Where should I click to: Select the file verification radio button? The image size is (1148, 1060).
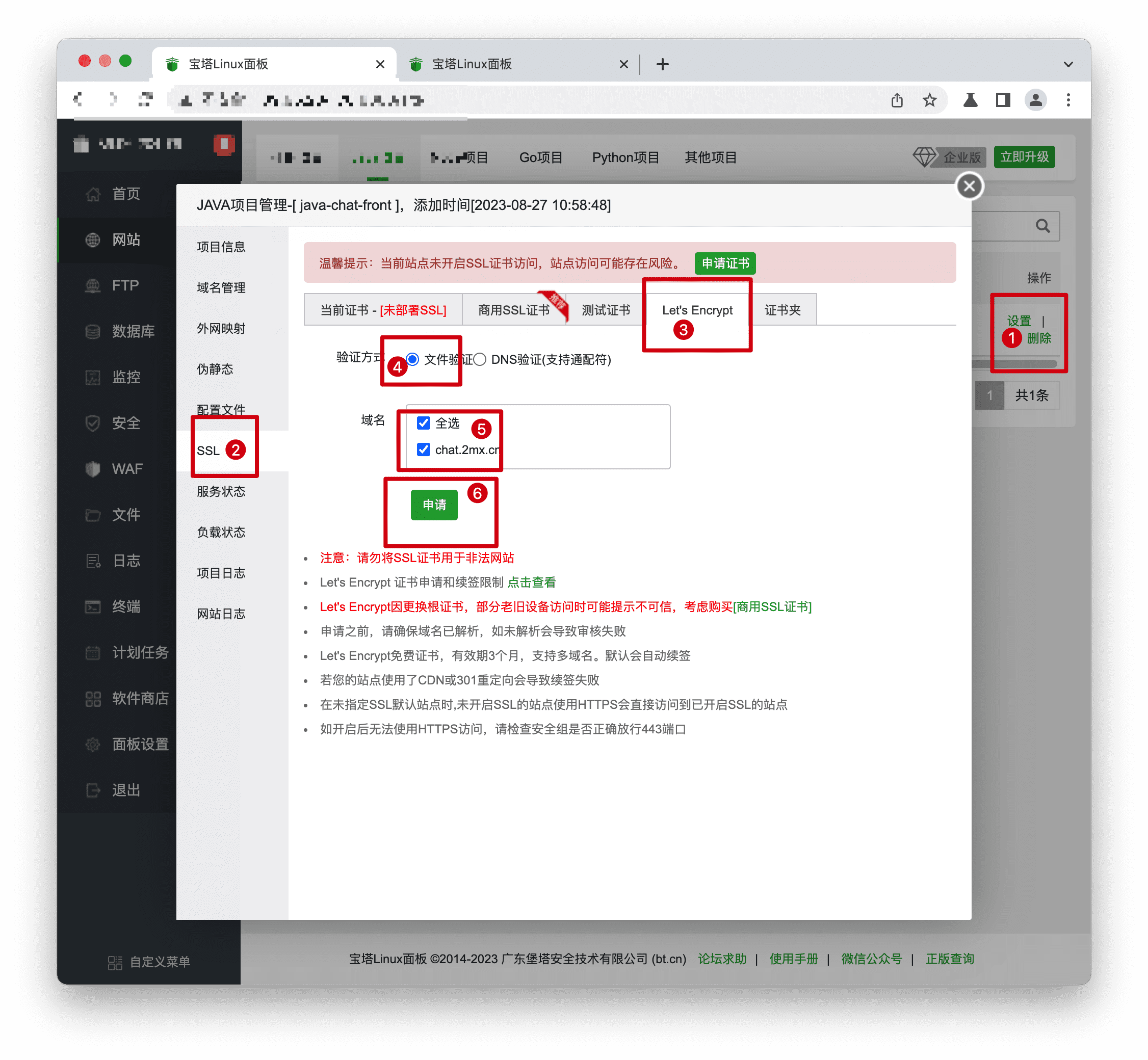tap(412, 359)
